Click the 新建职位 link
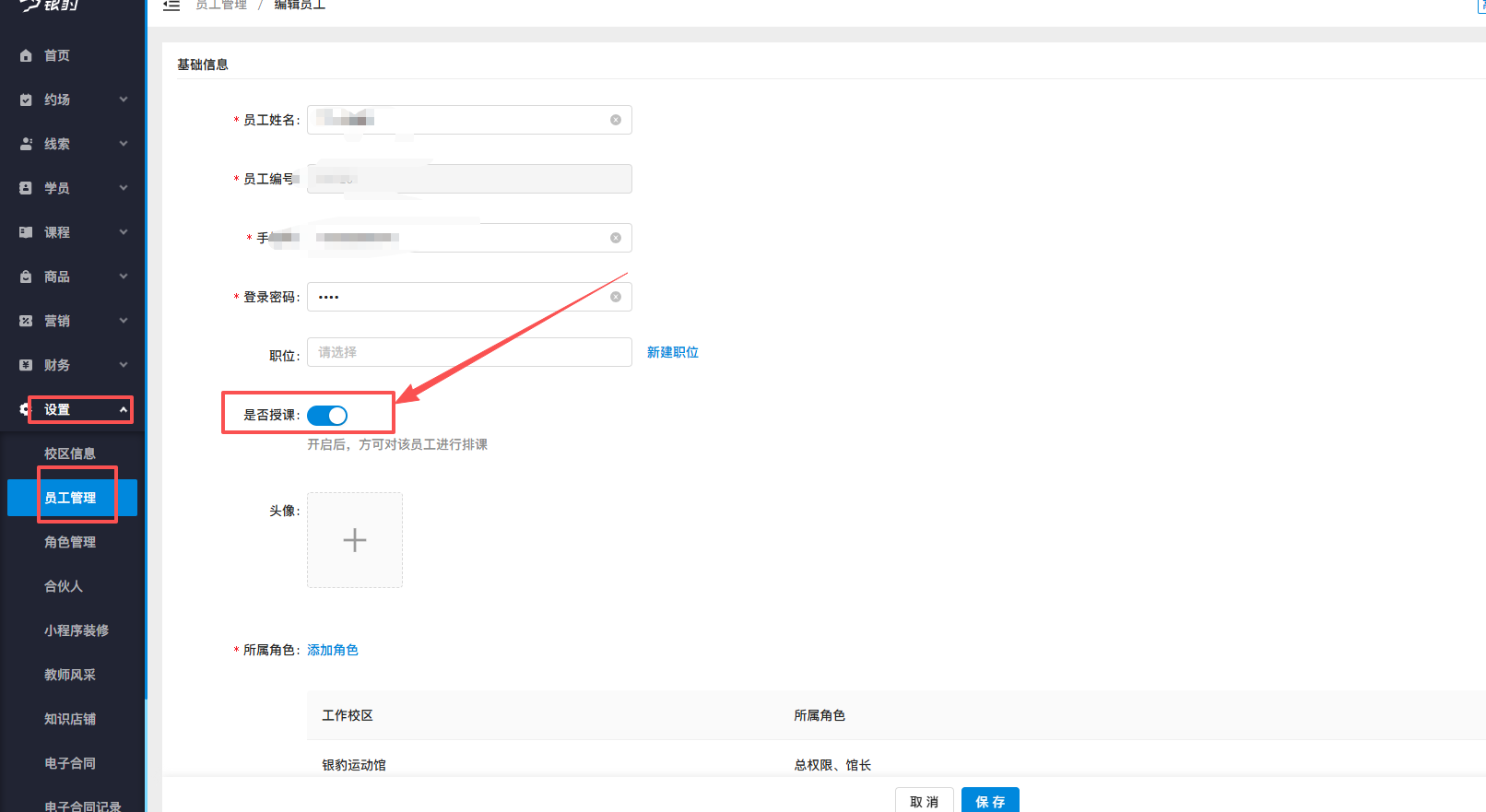 click(x=672, y=353)
